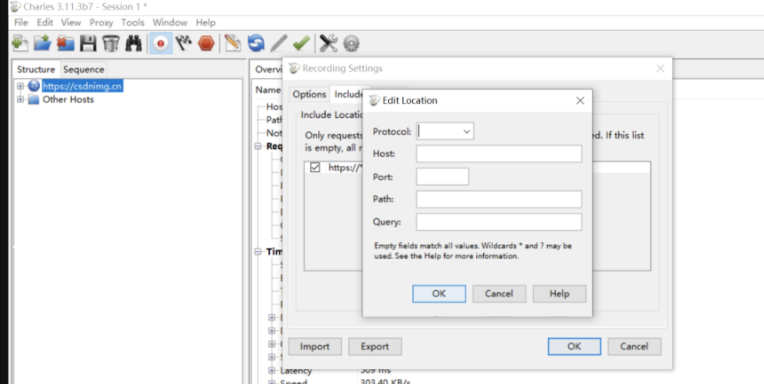Open the View menu
Screen dimensions: 764x384
pyautogui.click(x=71, y=22)
